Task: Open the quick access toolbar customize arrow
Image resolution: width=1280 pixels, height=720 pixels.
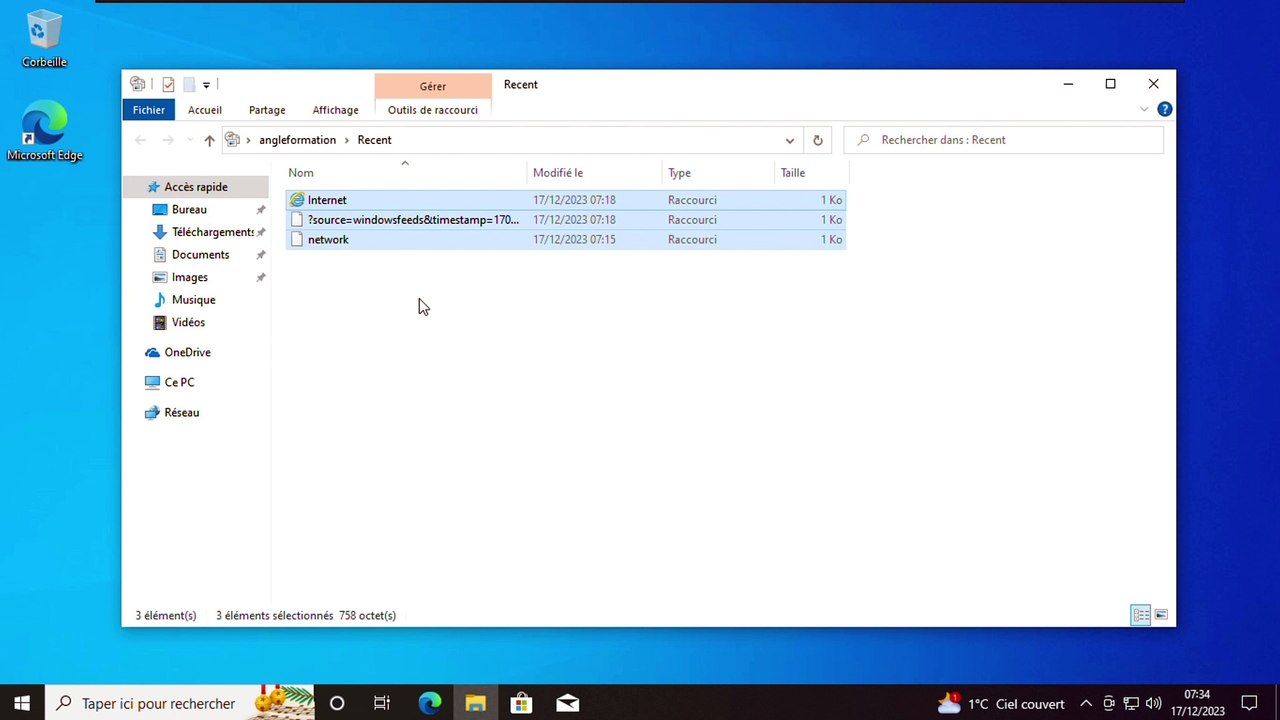Action: coord(206,85)
